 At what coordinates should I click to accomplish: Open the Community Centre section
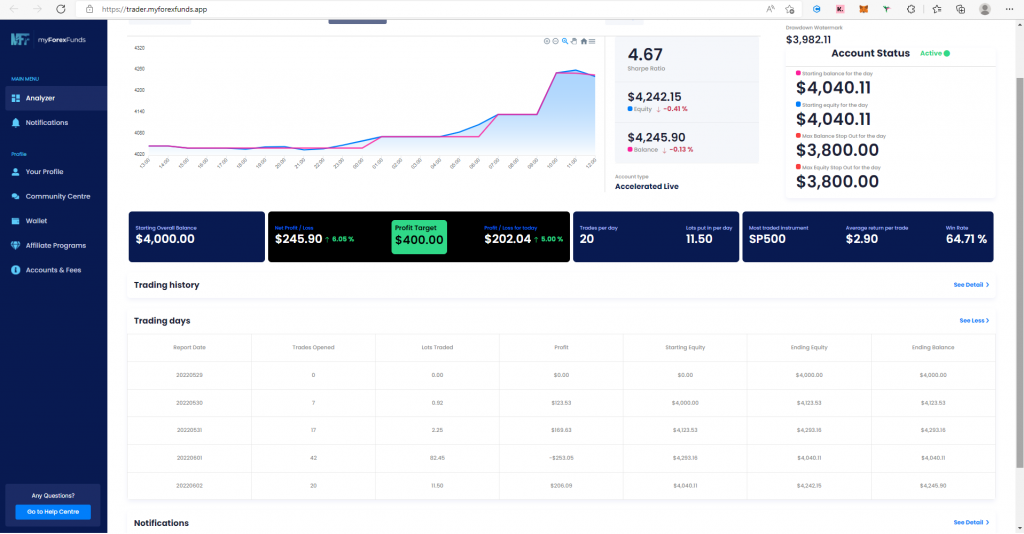tap(57, 196)
